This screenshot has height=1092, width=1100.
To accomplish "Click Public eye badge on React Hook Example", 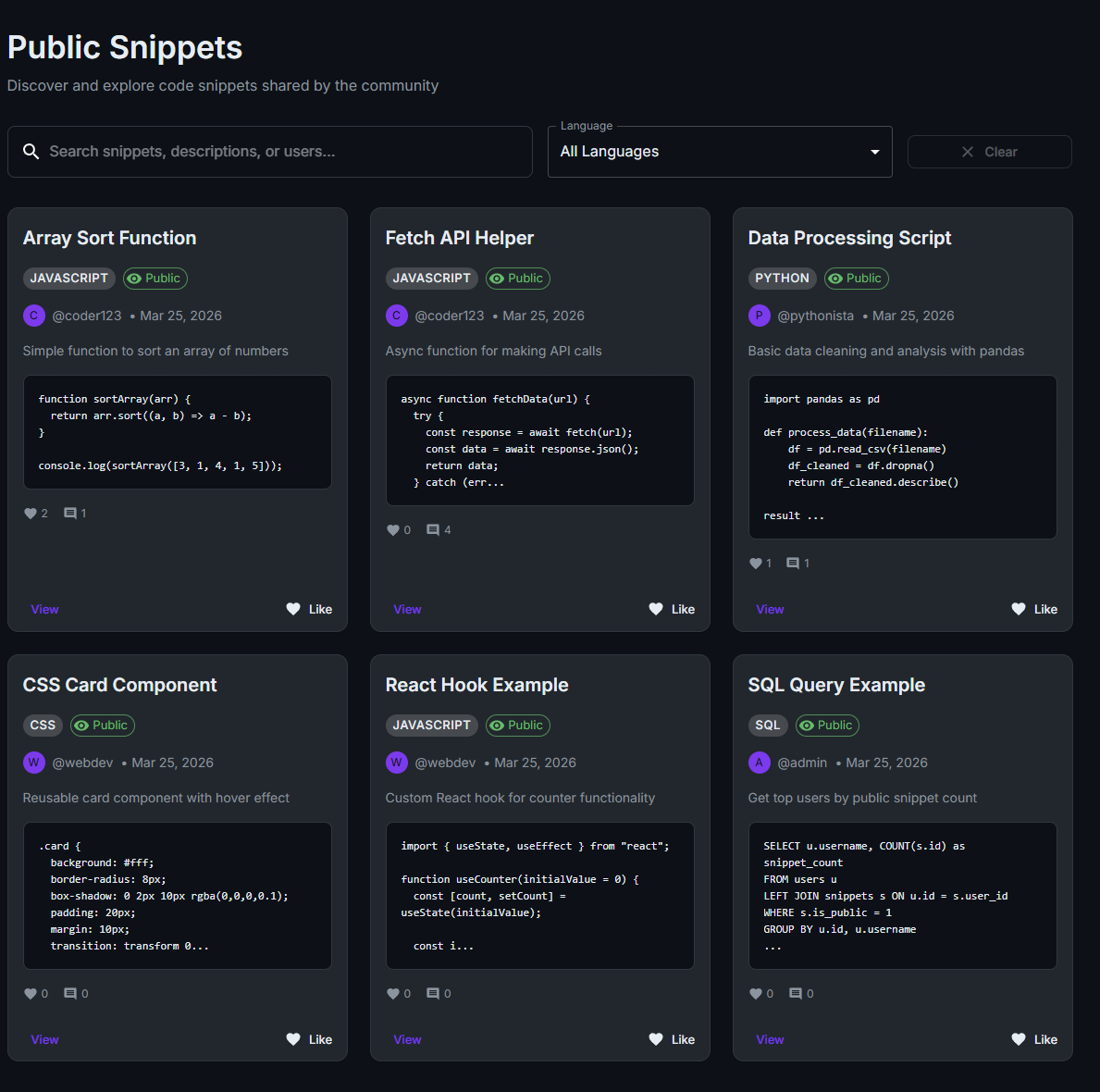I will pyautogui.click(x=518, y=726).
